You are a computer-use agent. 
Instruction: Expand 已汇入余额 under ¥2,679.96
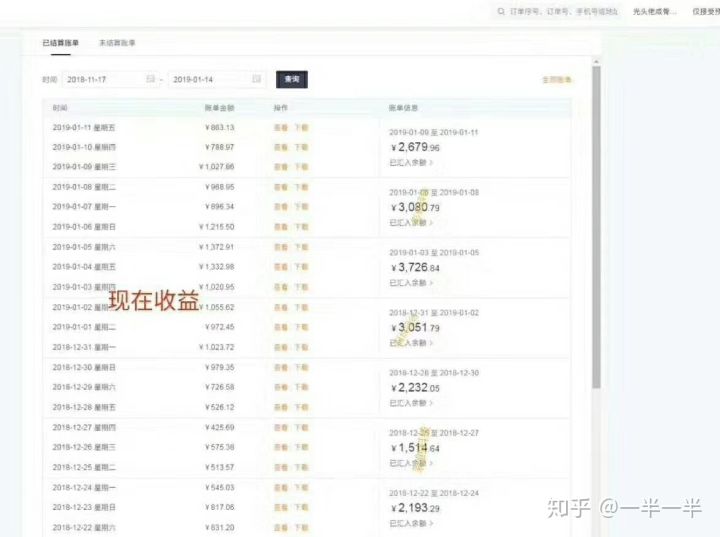point(411,163)
